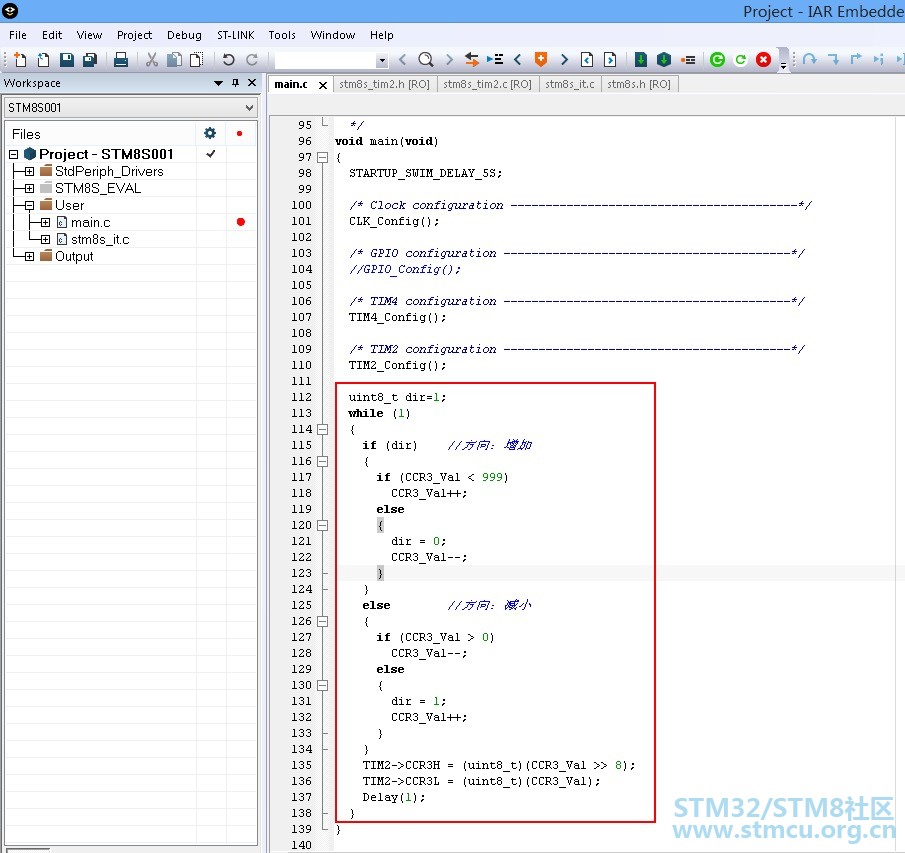Redo the last undone edit
The height and width of the screenshot is (853, 905).
click(252, 59)
